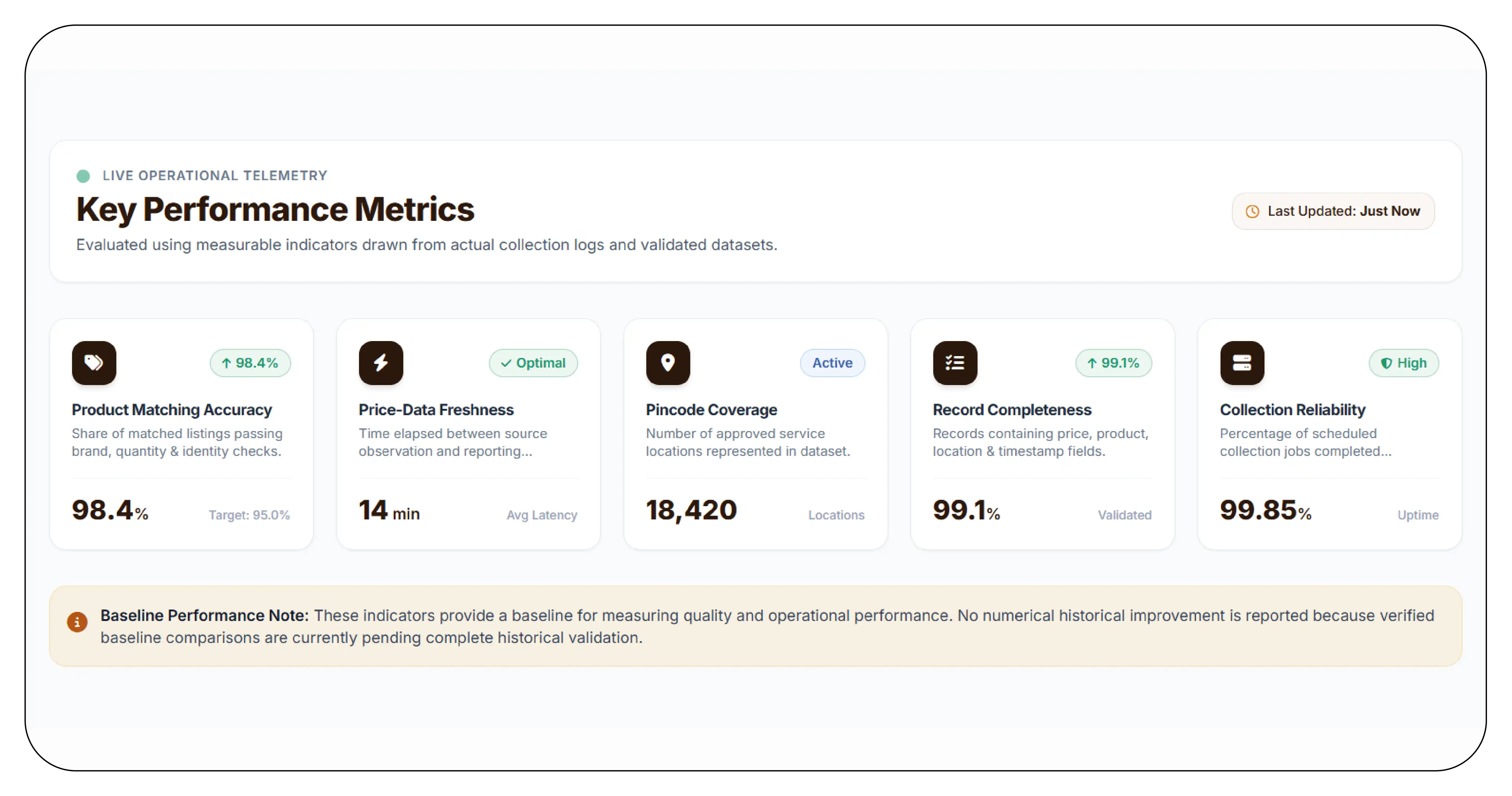
Task: Click the Locations label
Action: [x=836, y=515]
